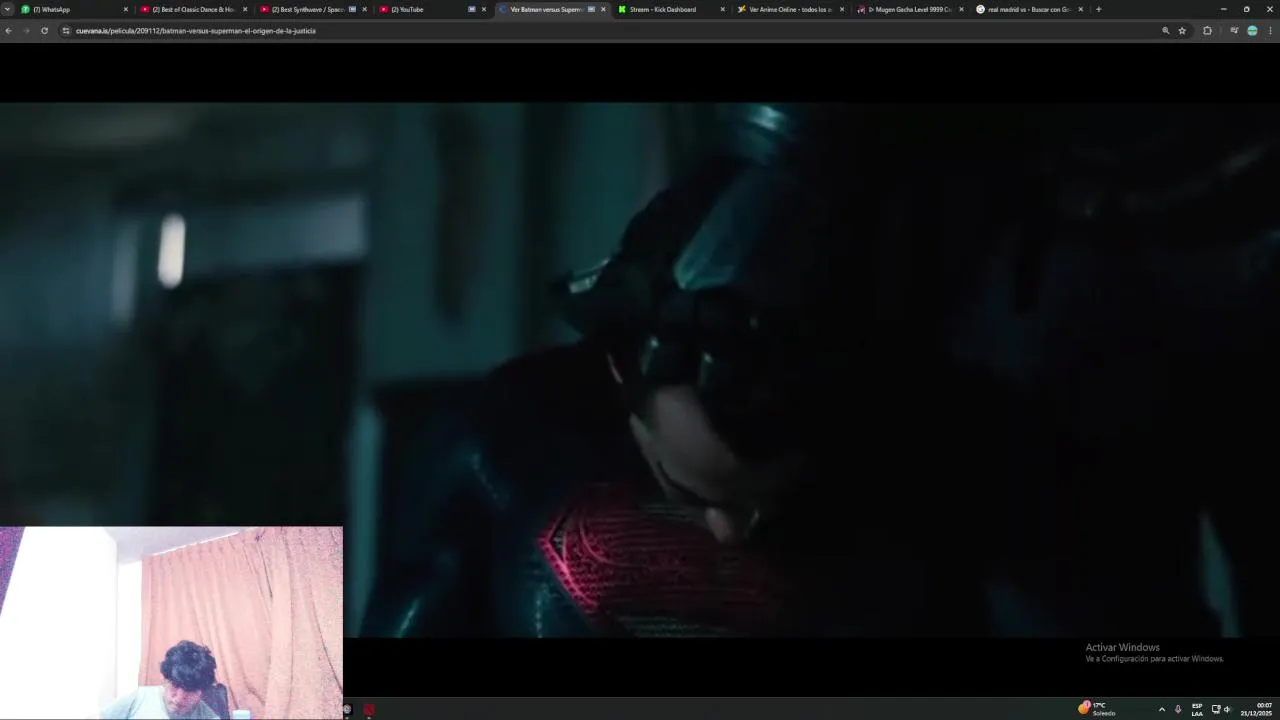Open site information icon in address bar
This screenshot has height=720, width=1280.
(x=66, y=31)
